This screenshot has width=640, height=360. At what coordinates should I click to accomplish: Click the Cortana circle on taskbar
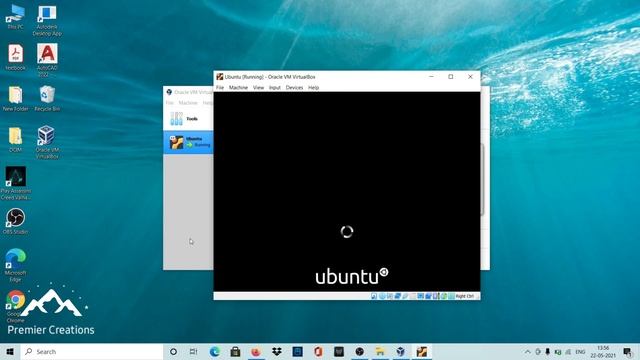(x=173, y=351)
